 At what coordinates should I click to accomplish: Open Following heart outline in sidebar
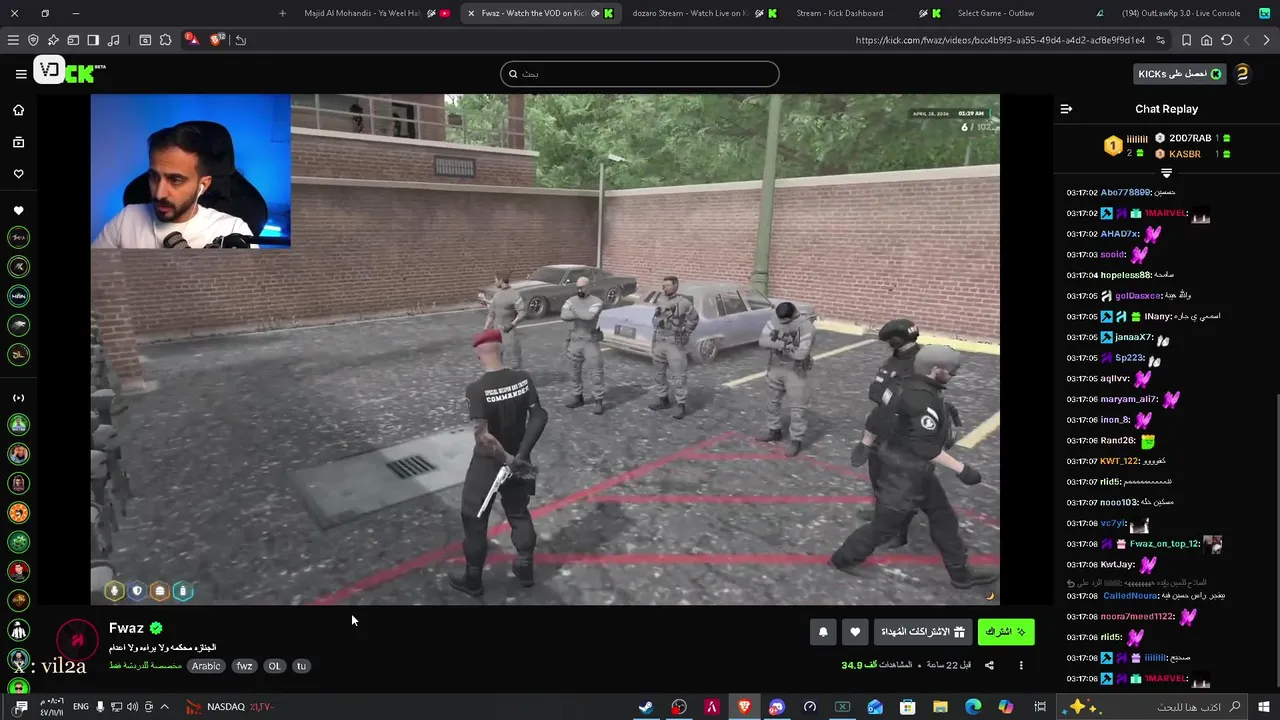tap(18, 174)
